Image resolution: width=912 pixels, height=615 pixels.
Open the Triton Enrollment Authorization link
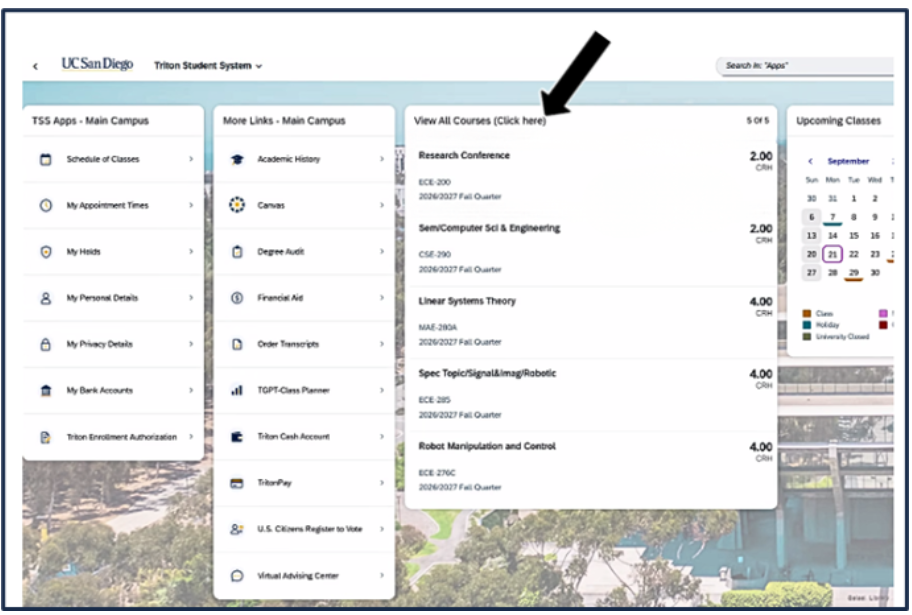[113, 437]
